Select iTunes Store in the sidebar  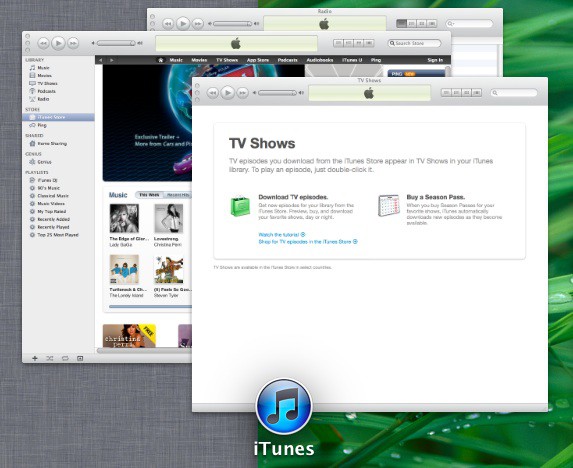(58, 117)
